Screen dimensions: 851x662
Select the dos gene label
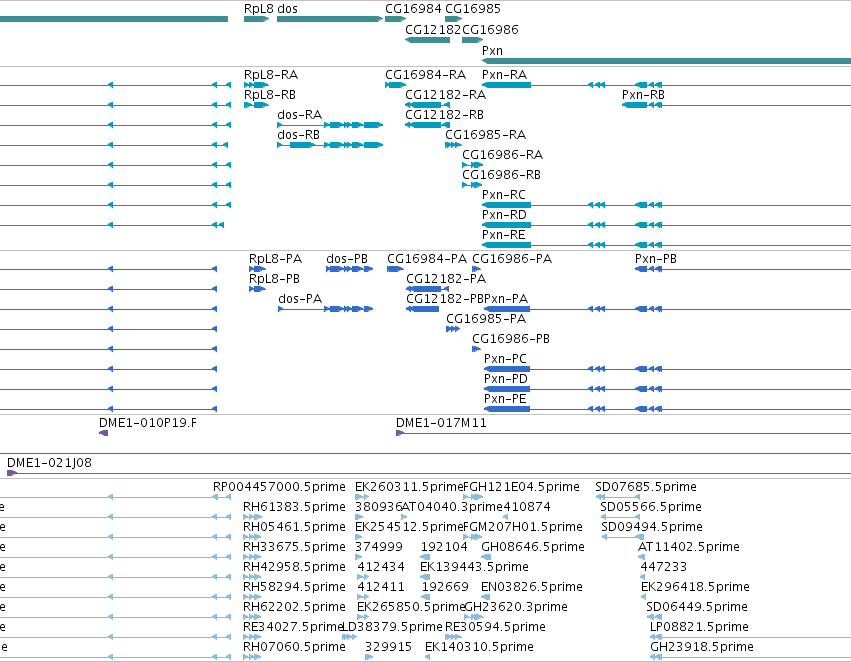(287, 9)
